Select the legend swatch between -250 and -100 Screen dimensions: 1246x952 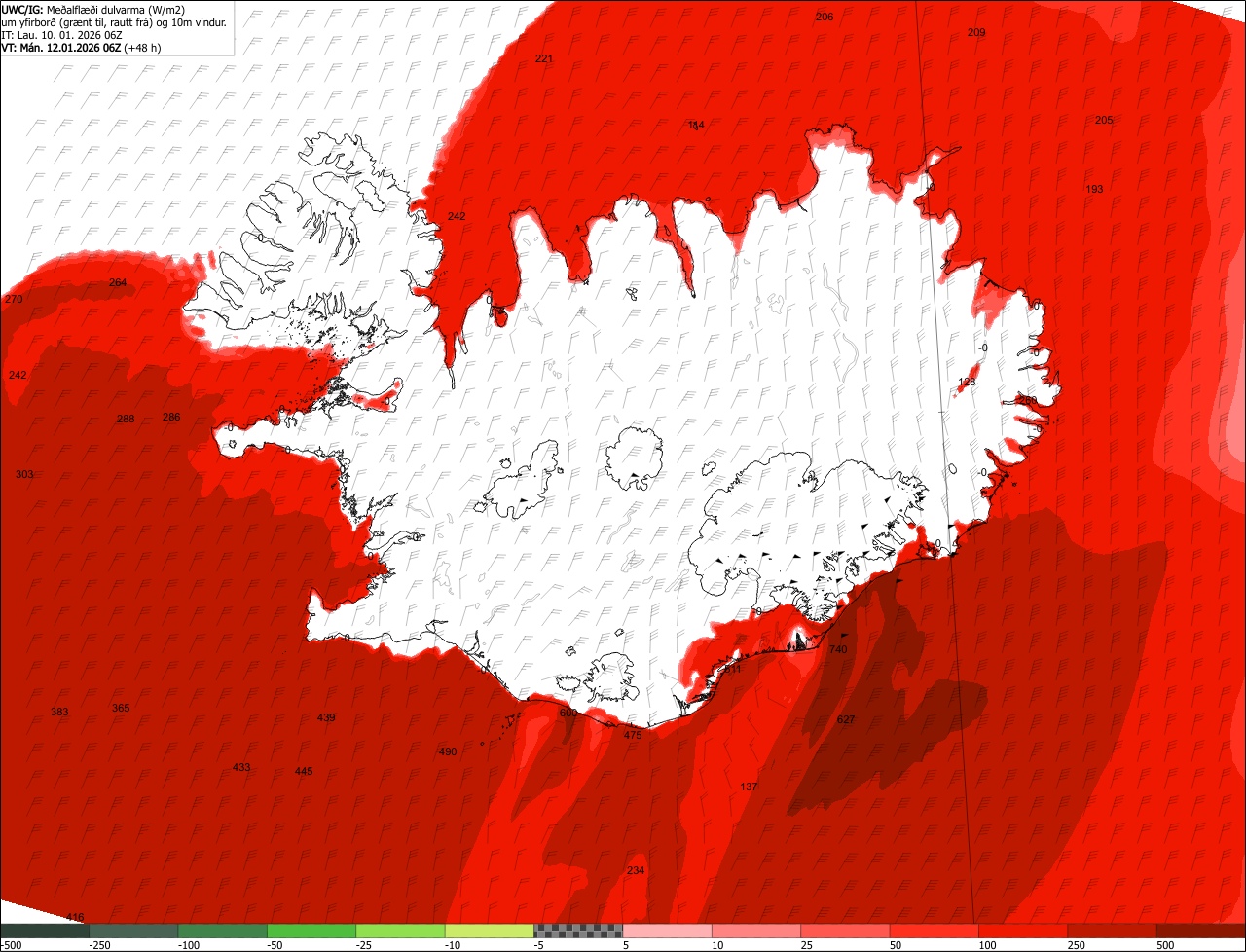(133, 931)
